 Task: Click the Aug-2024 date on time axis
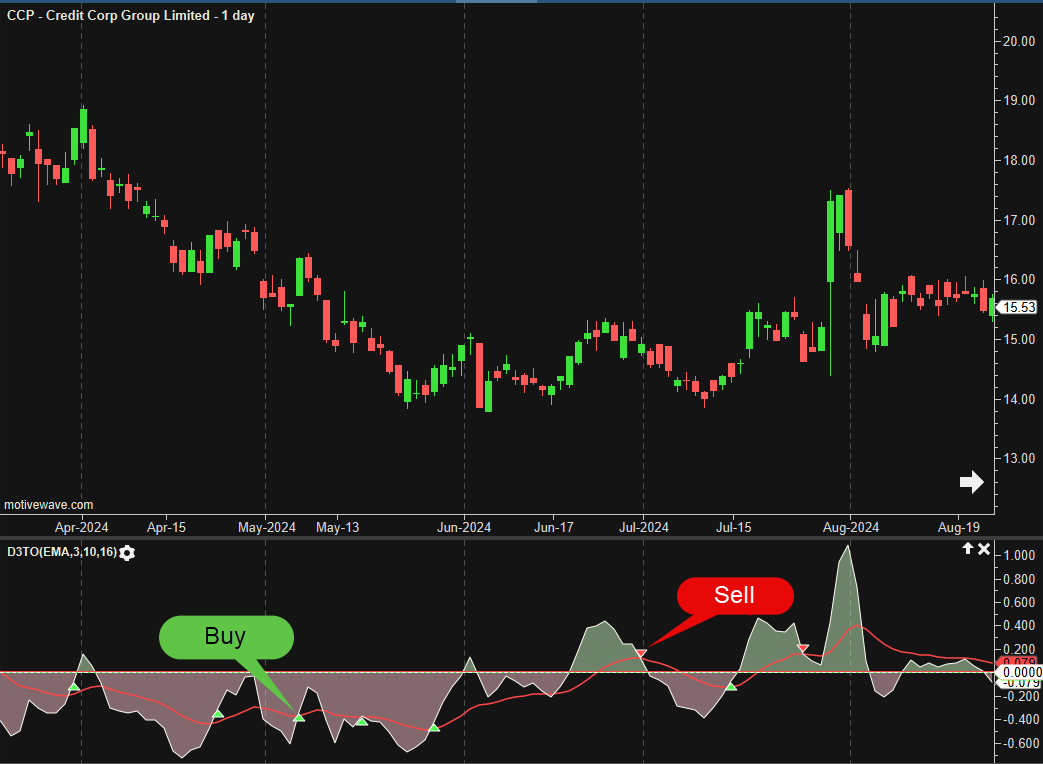[x=849, y=526]
